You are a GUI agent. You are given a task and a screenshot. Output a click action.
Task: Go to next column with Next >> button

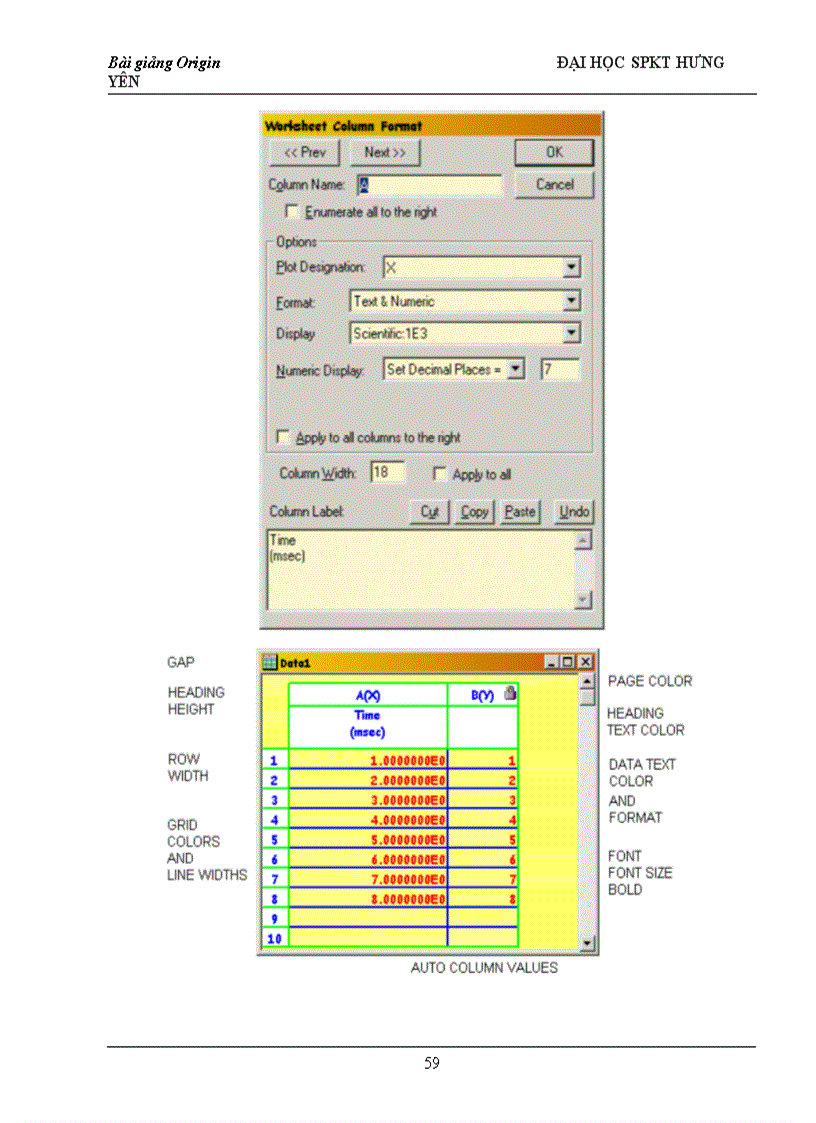pyautogui.click(x=385, y=153)
